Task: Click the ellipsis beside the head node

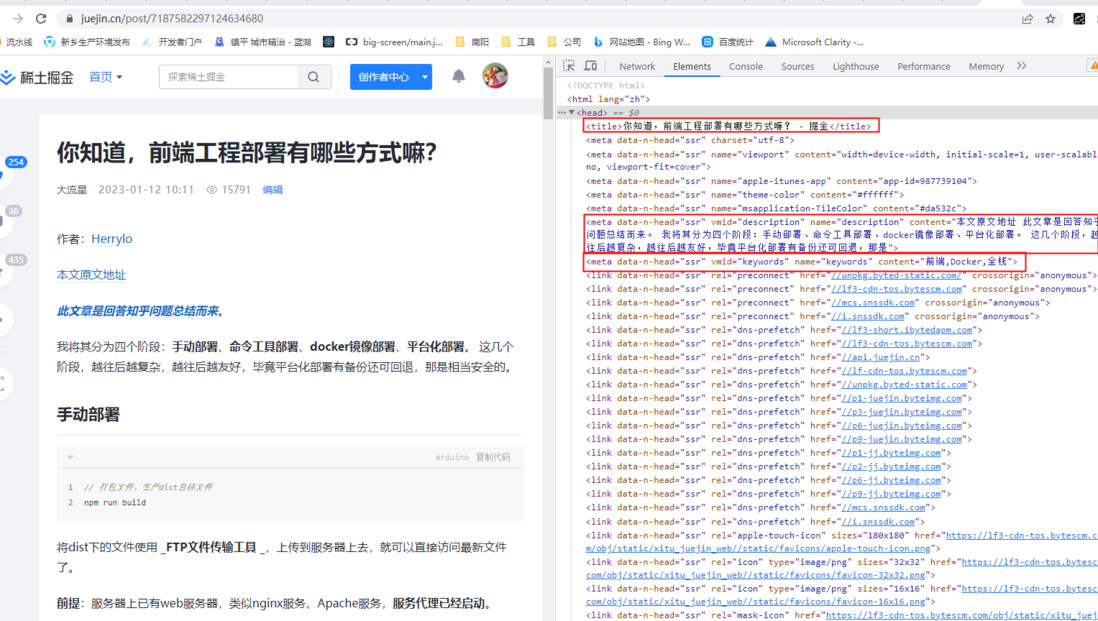Action: click(x=562, y=112)
